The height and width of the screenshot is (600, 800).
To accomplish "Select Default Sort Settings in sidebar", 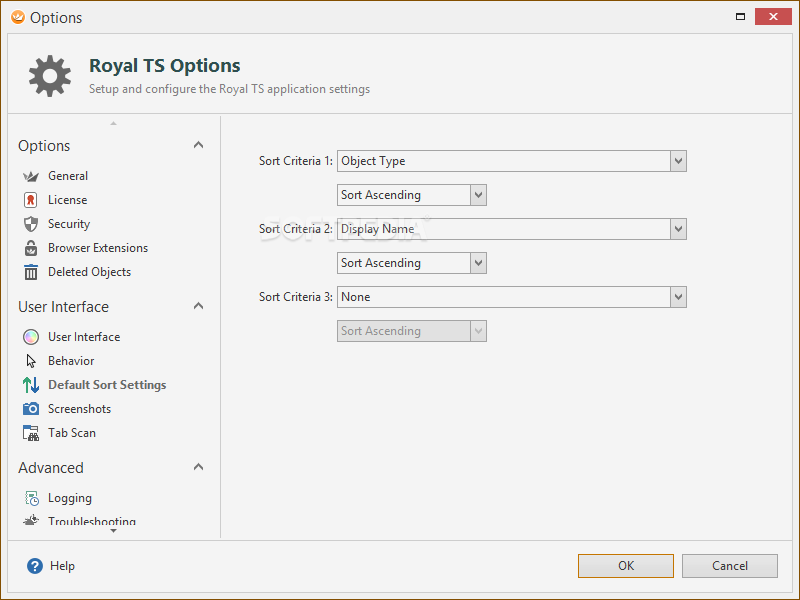I will (x=107, y=385).
